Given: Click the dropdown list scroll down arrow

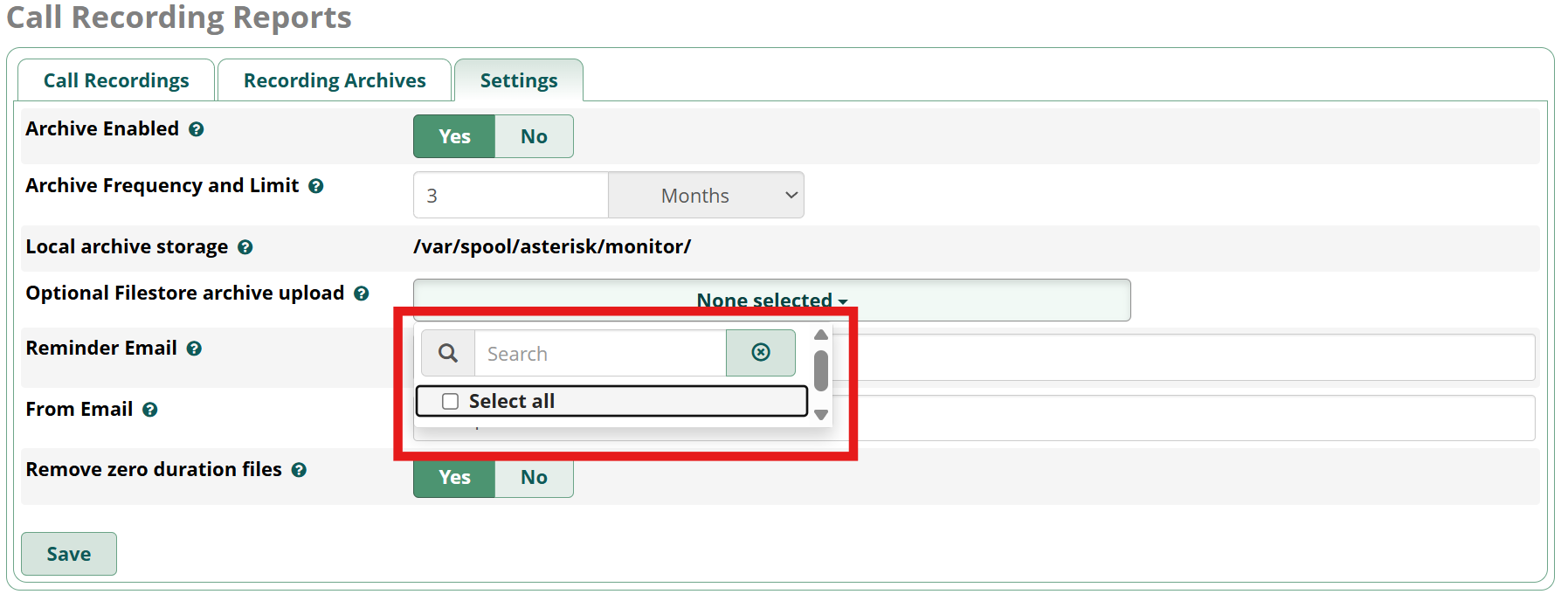Looking at the screenshot, I should pos(821,415).
